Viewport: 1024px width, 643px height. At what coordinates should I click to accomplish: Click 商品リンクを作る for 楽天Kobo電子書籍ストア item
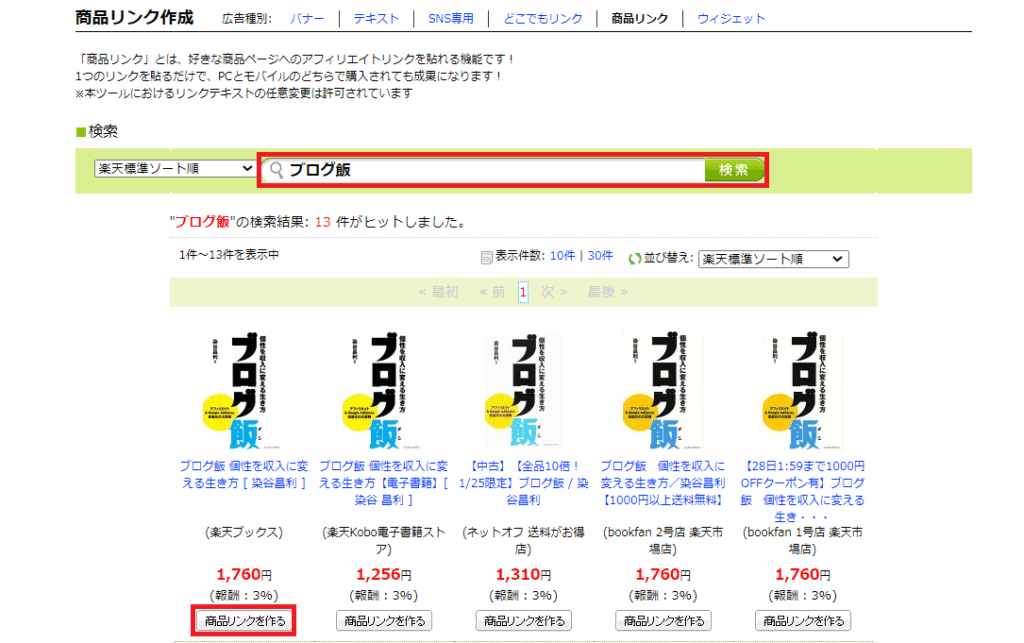pyautogui.click(x=384, y=620)
